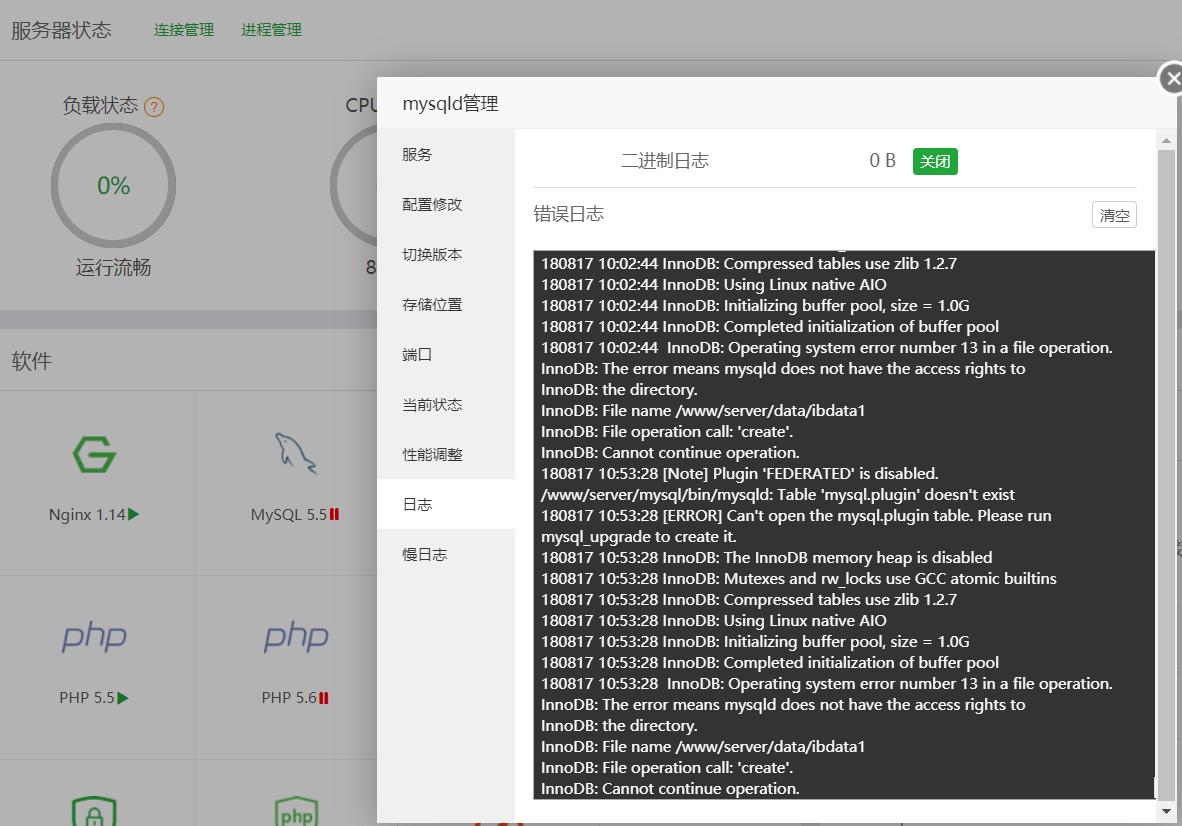Viewport: 1182px width, 826px height.
Task: Click the green php shield icon at bottom
Action: [295, 810]
